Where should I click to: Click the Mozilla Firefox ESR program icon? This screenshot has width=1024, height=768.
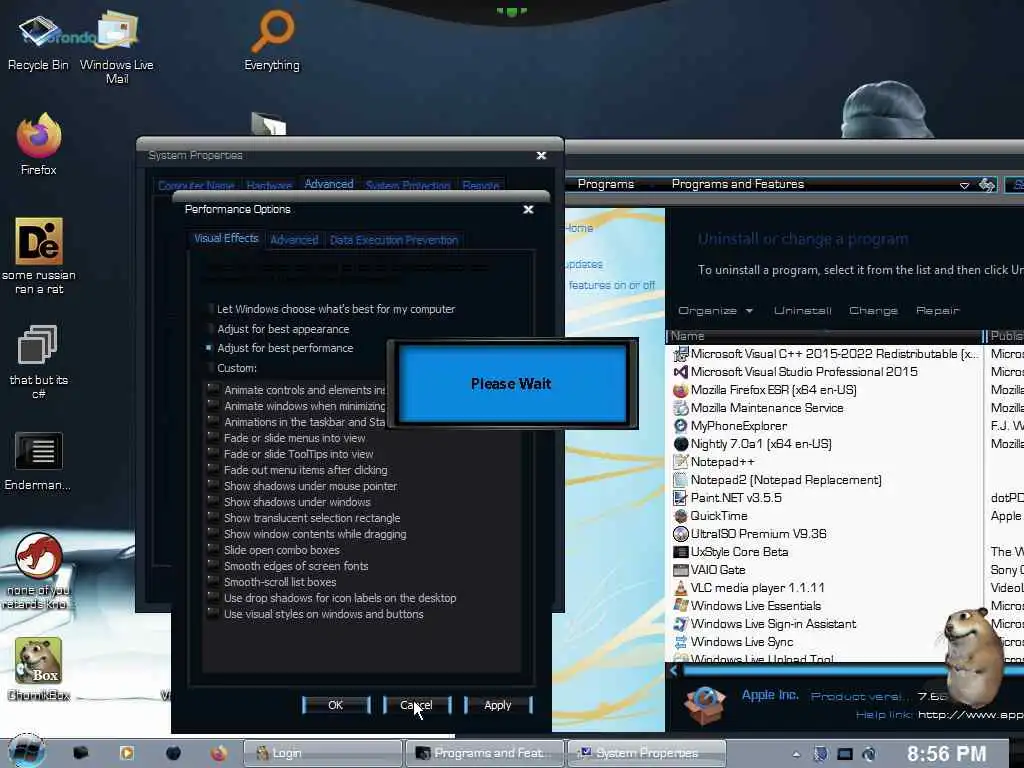click(x=680, y=390)
